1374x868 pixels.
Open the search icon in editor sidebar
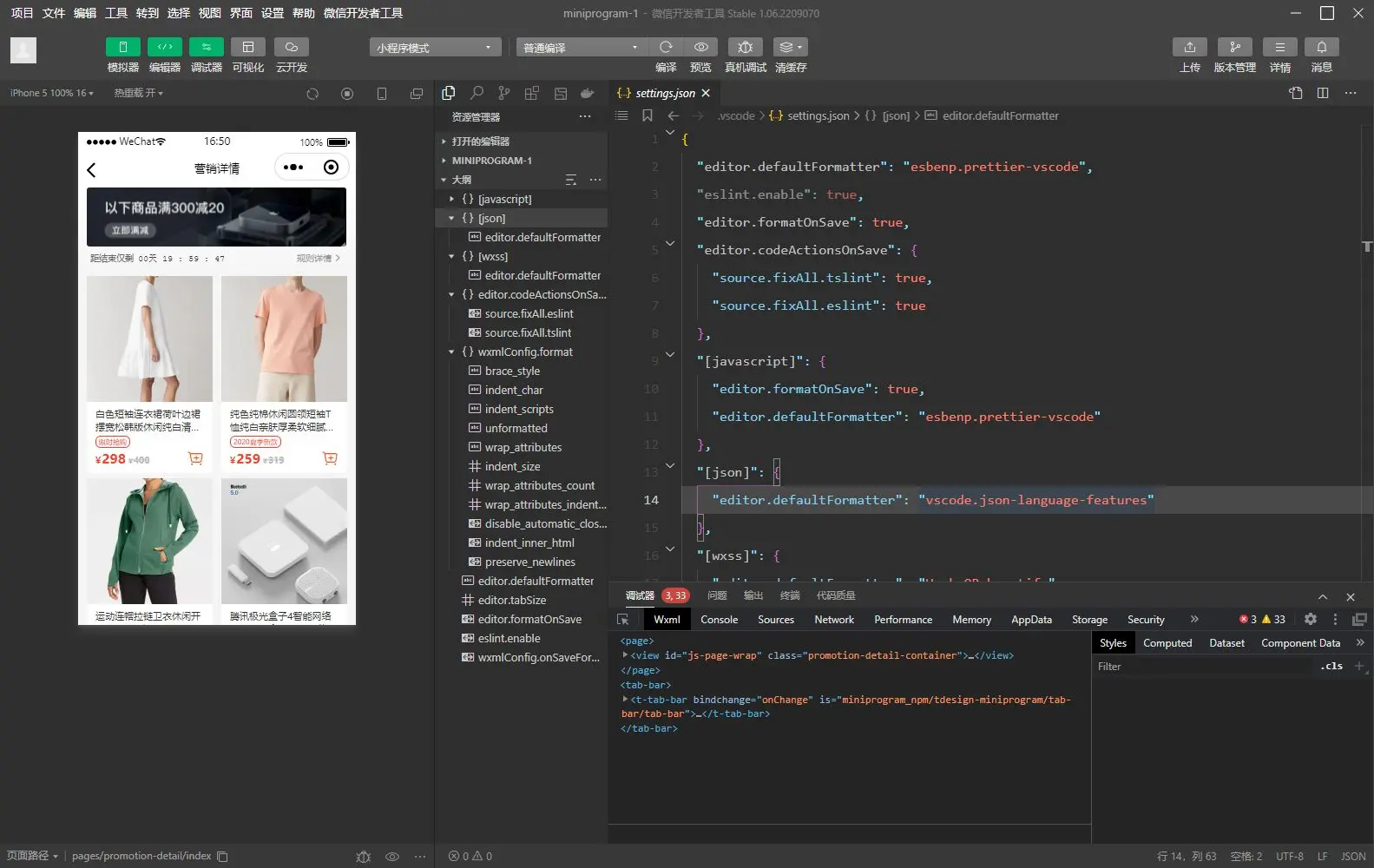tap(477, 93)
